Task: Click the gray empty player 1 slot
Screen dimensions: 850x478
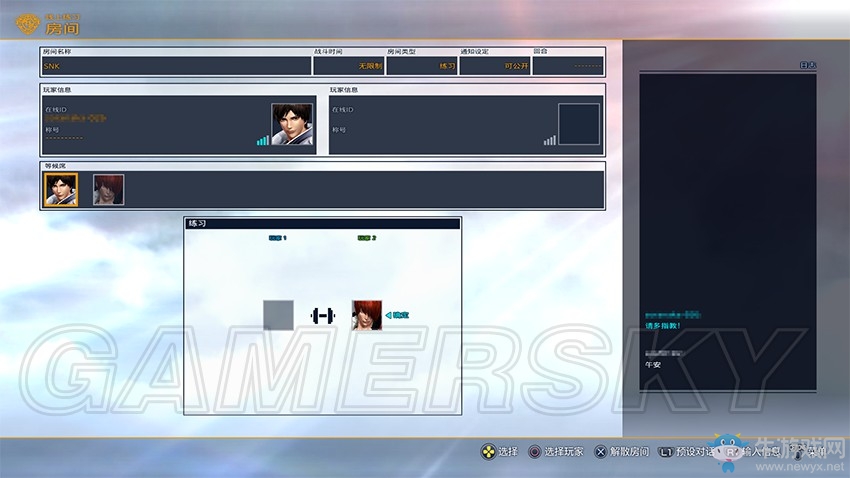Action: coord(279,315)
